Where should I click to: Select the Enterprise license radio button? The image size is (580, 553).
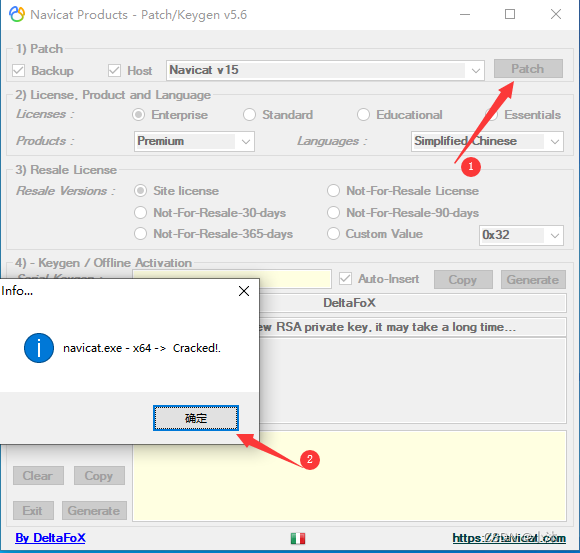point(138,115)
